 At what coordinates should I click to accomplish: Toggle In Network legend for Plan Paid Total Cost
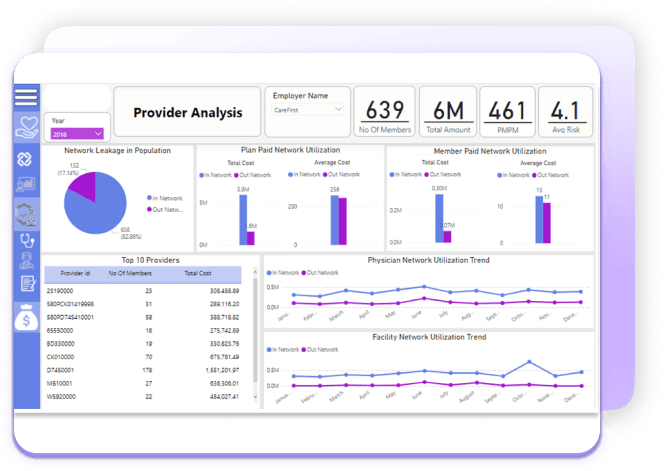coord(215,175)
